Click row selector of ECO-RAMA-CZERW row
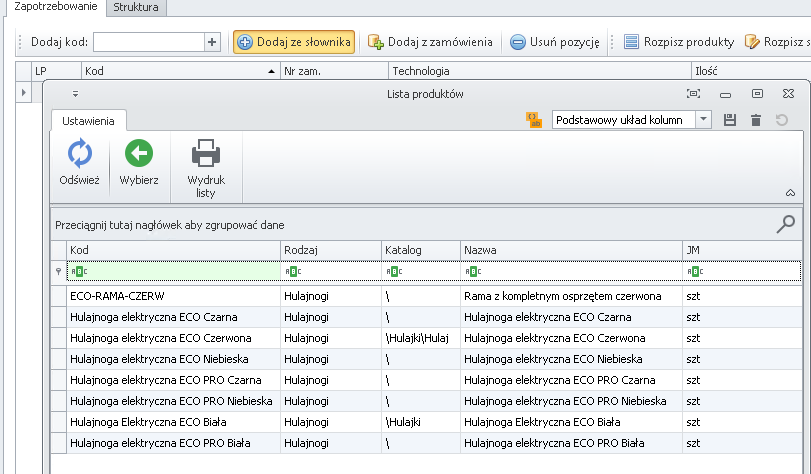This screenshot has height=474, width=811. (58, 296)
